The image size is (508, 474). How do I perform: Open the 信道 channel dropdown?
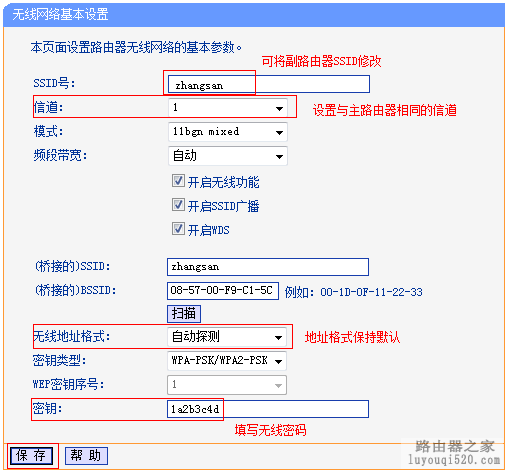click(x=228, y=107)
